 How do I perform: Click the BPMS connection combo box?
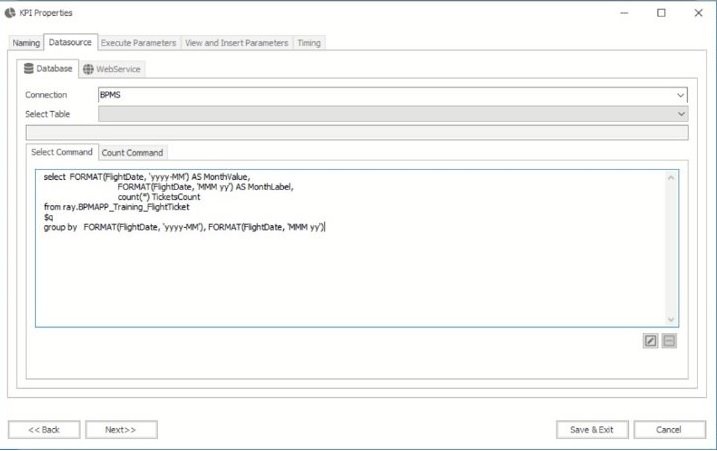pos(393,95)
